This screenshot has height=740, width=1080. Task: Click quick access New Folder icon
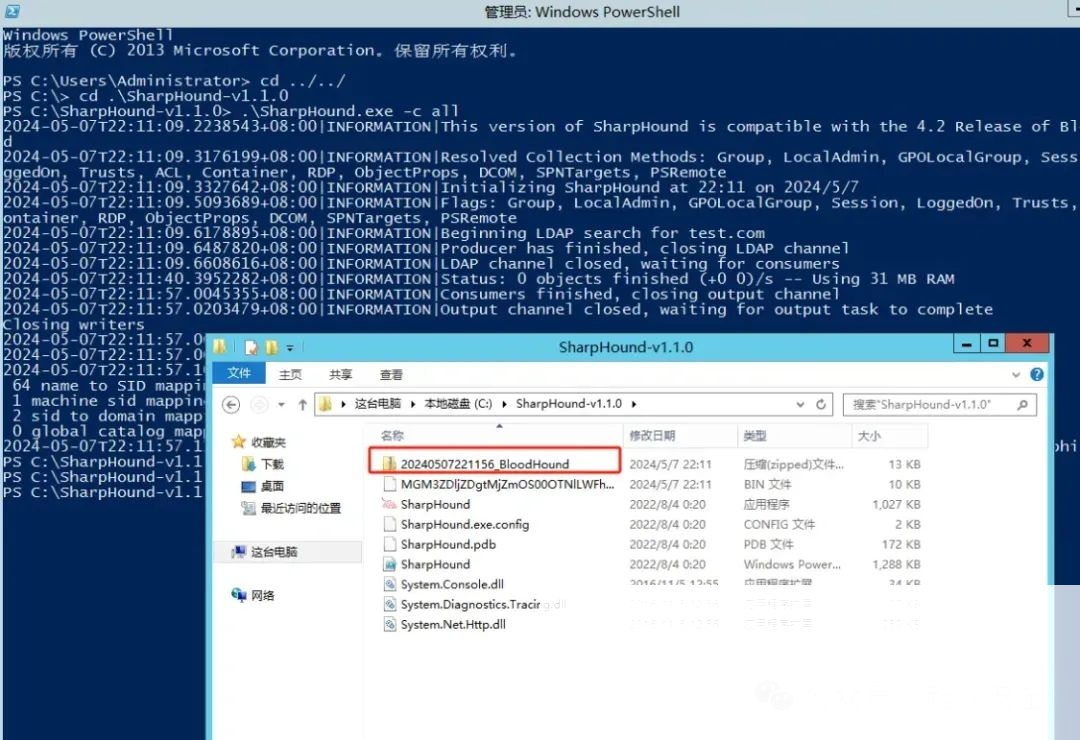point(271,347)
